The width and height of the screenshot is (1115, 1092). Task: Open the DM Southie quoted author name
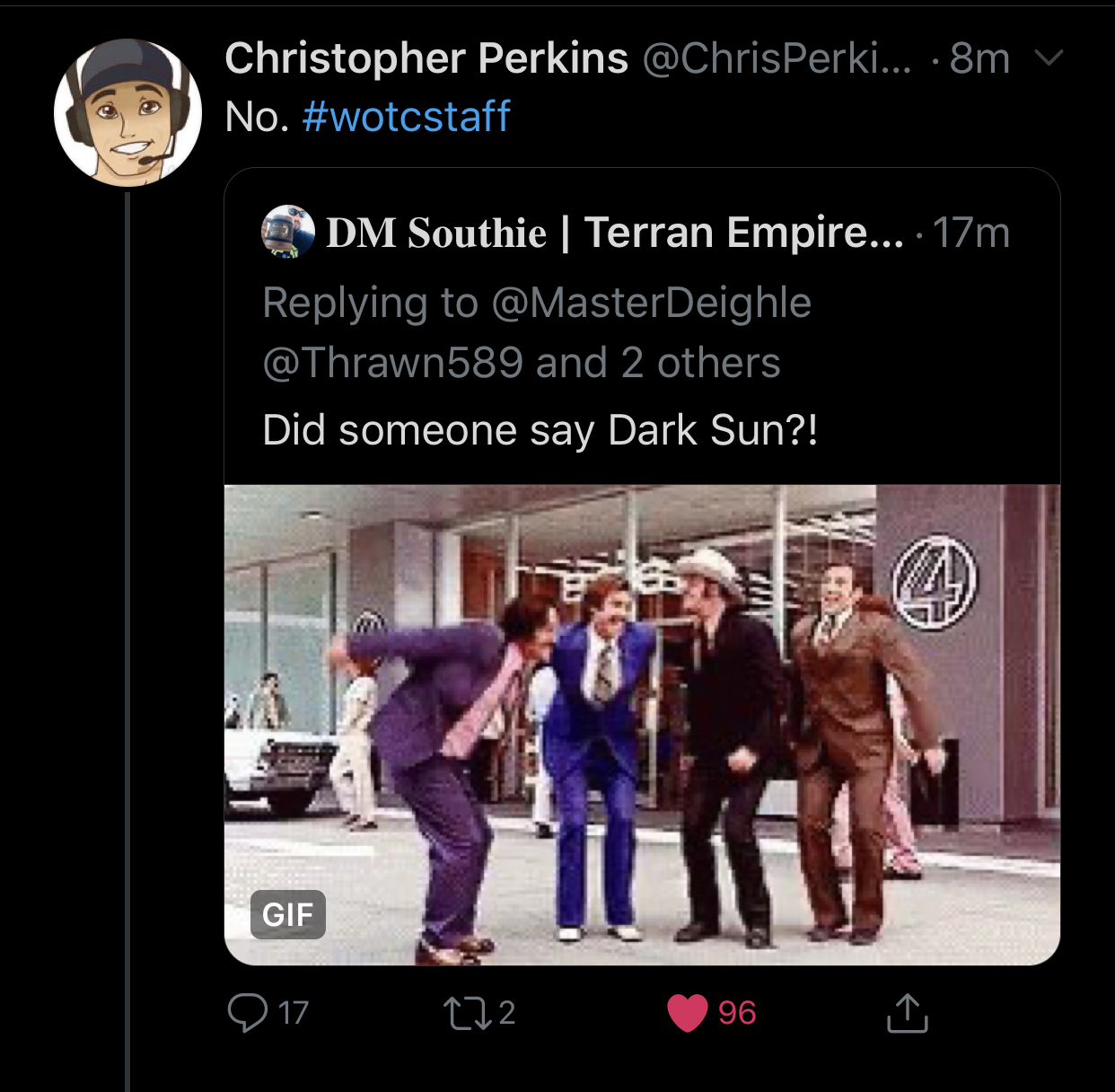615,233
